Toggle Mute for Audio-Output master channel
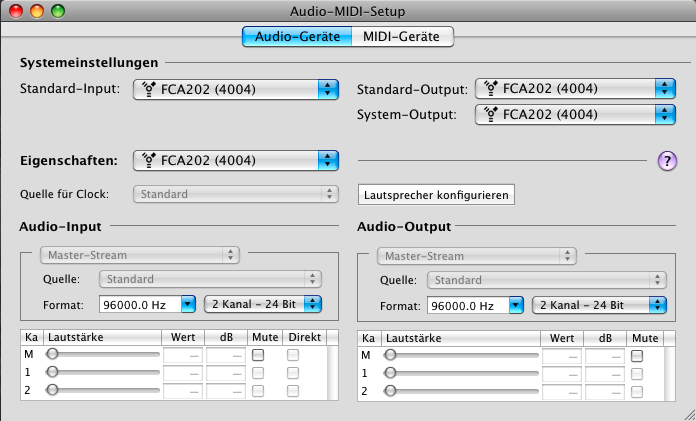 click(637, 355)
